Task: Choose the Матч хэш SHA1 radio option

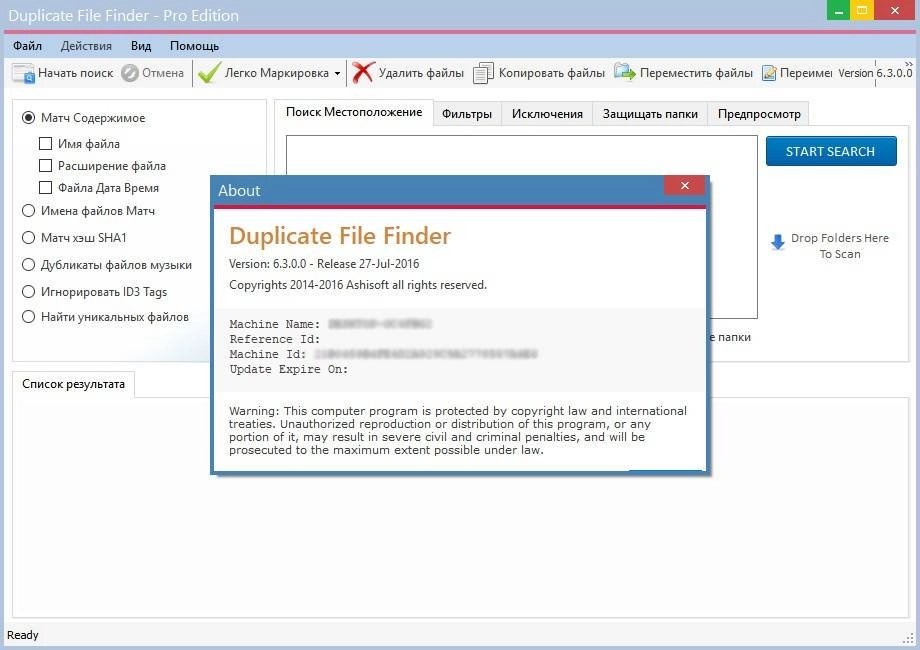Action: tap(28, 238)
